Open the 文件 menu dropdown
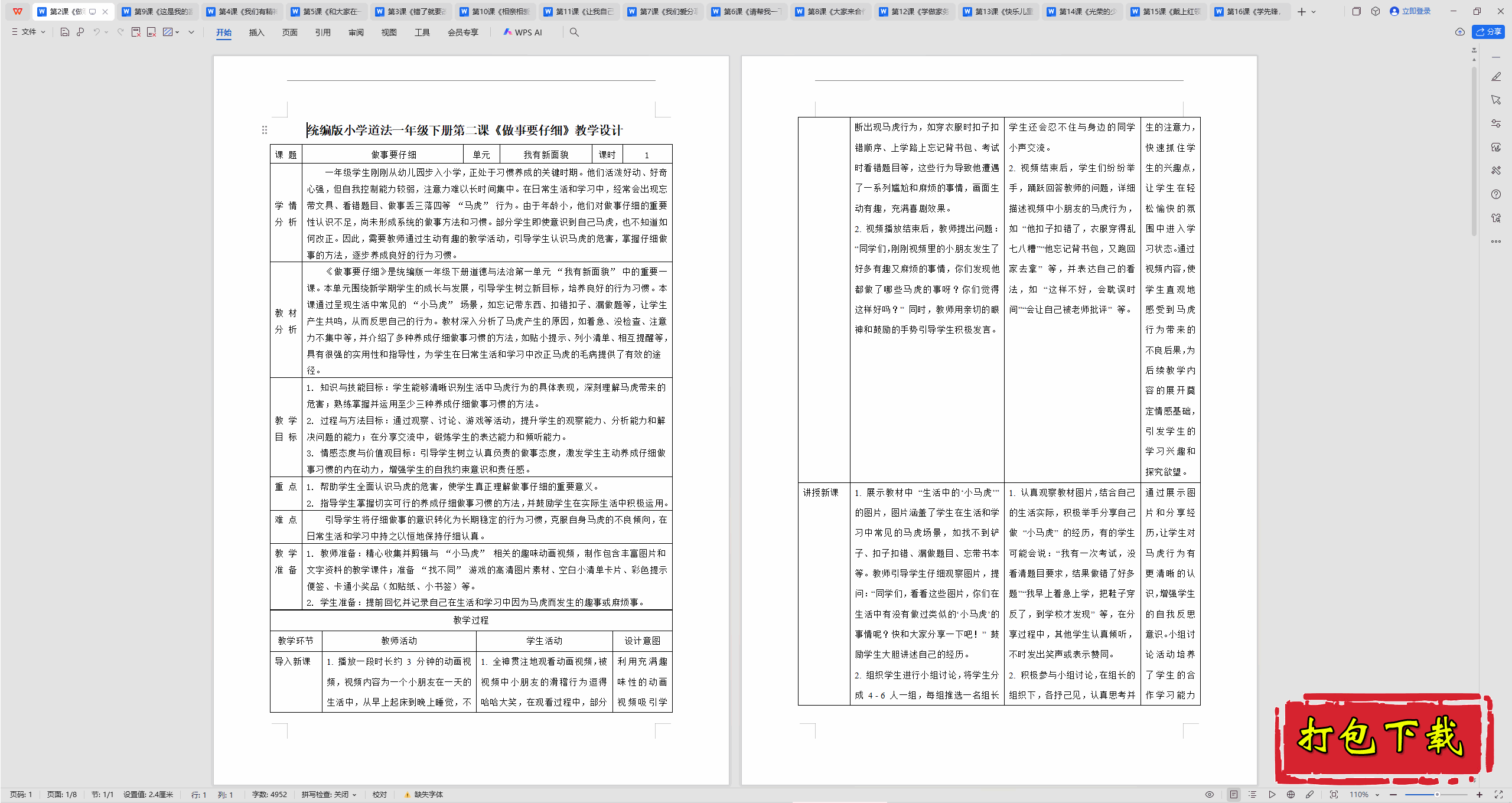Viewport: 1512px width, 803px height. click(x=28, y=32)
